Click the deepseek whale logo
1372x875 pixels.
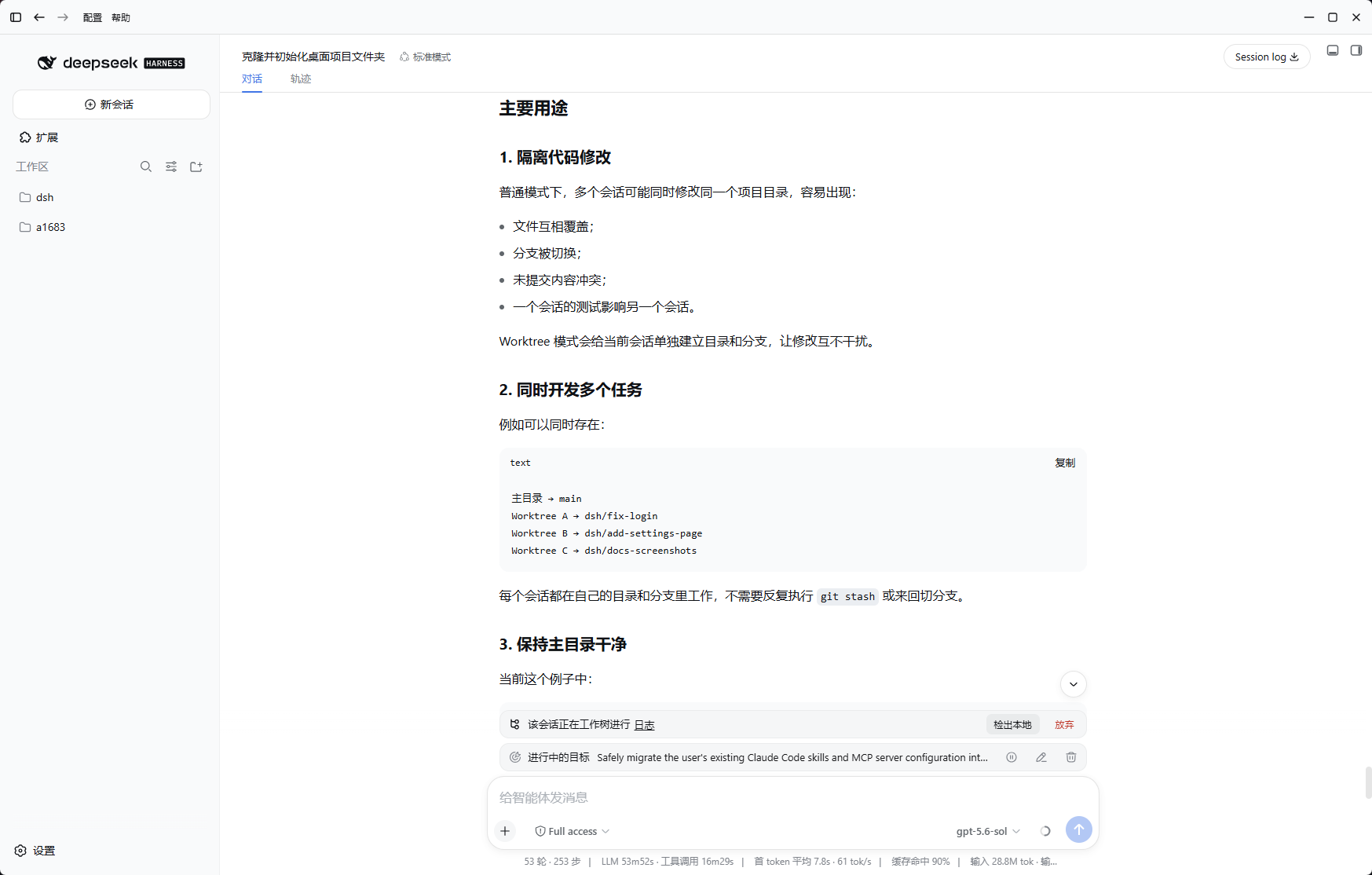coord(47,63)
